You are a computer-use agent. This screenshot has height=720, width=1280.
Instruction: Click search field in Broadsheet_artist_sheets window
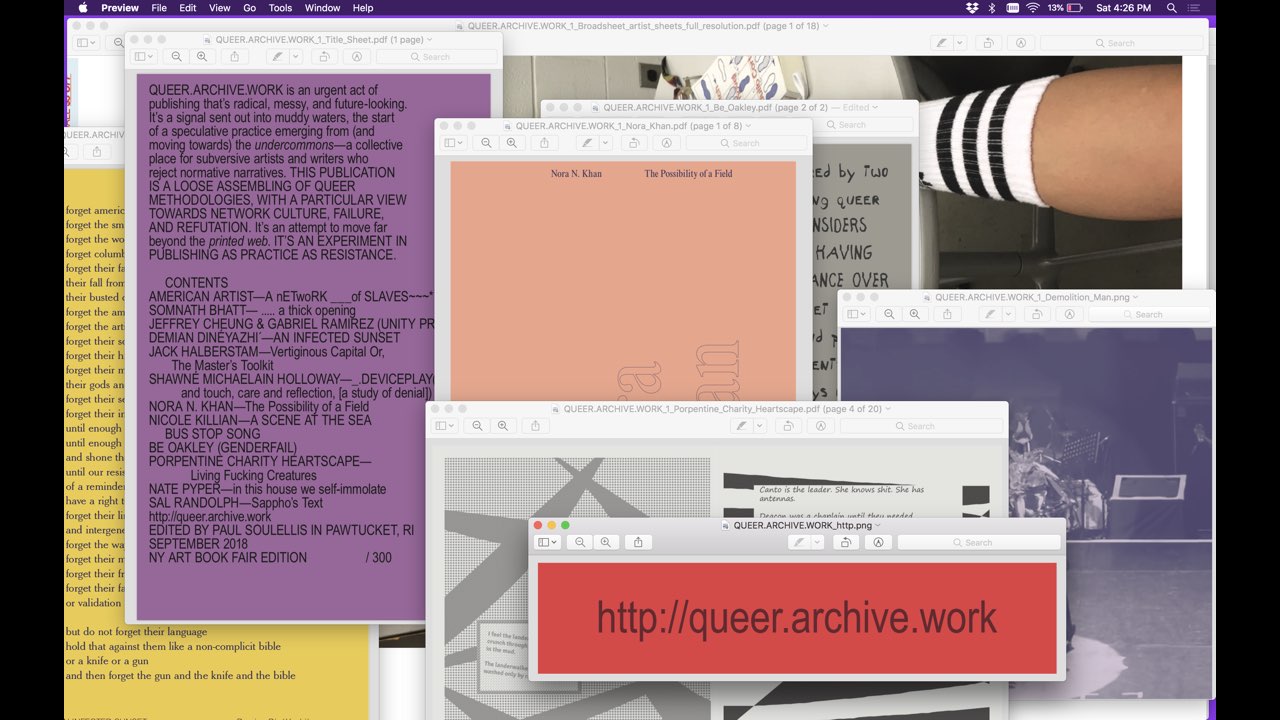(1121, 43)
